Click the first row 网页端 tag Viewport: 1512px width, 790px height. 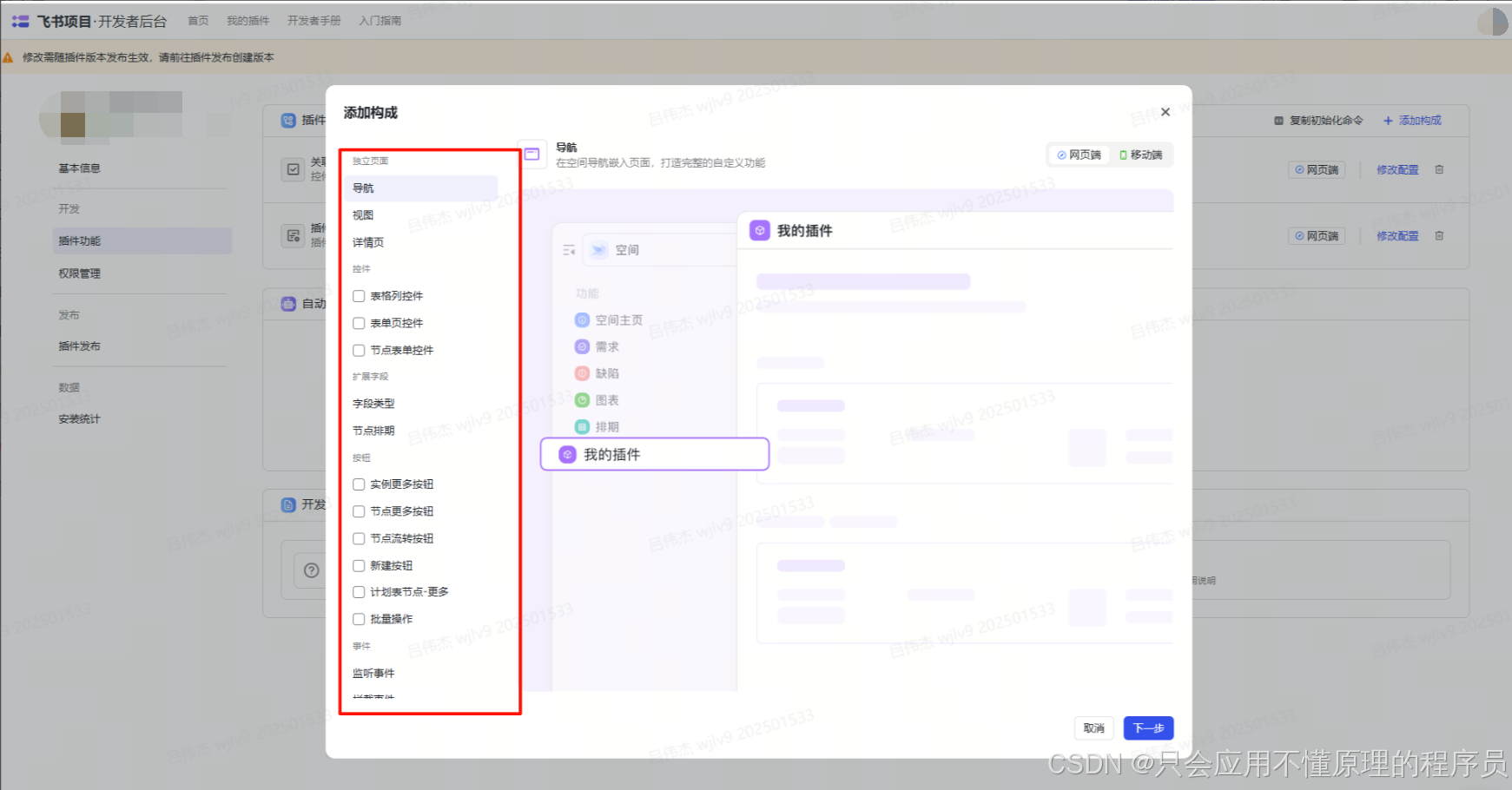click(x=1317, y=170)
